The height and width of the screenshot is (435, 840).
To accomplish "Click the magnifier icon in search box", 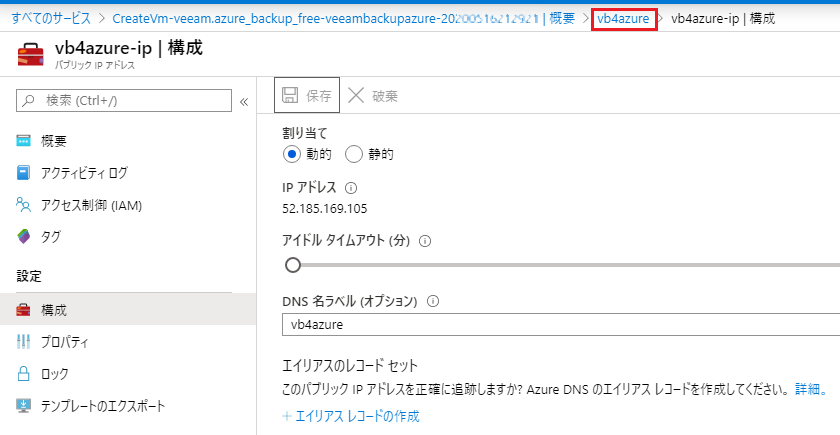I will pos(30,101).
